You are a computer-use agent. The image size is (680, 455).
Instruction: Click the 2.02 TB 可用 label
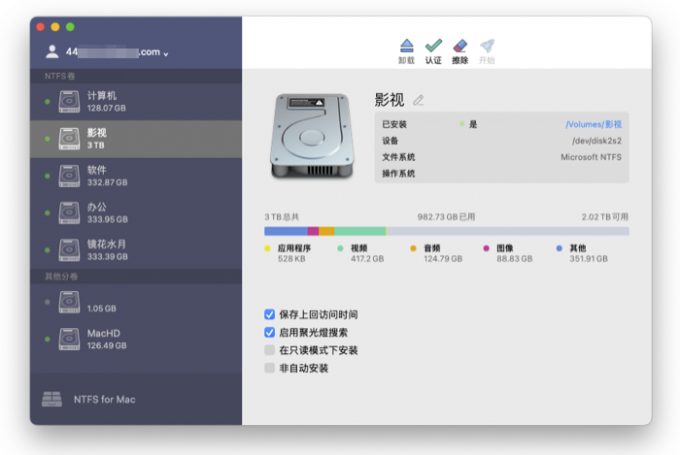[x=605, y=217]
